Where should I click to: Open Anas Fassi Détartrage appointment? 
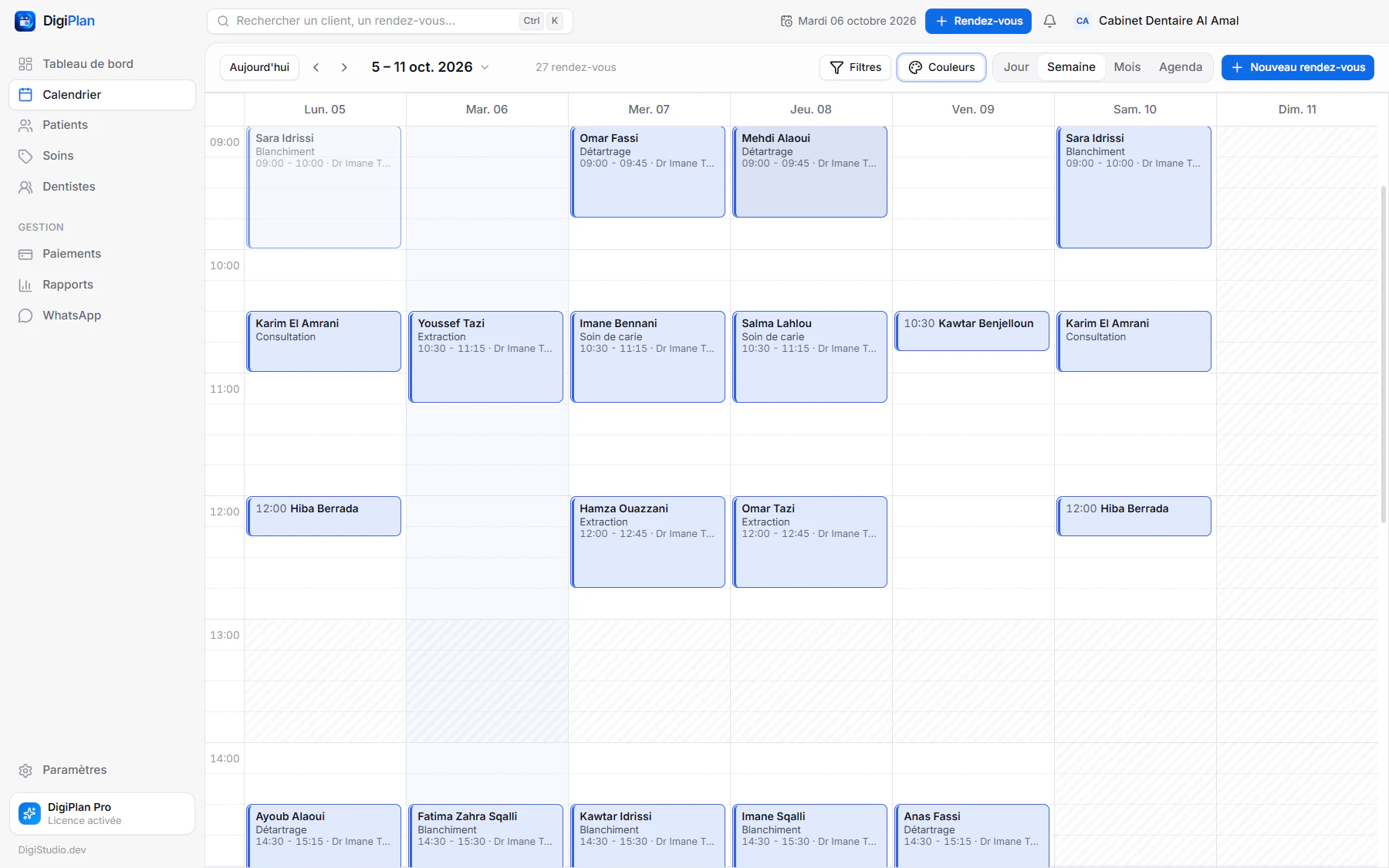[x=972, y=836]
